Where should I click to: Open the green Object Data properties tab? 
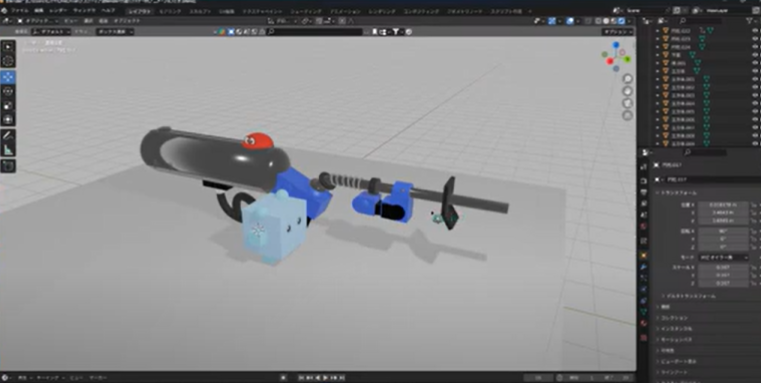tap(644, 312)
